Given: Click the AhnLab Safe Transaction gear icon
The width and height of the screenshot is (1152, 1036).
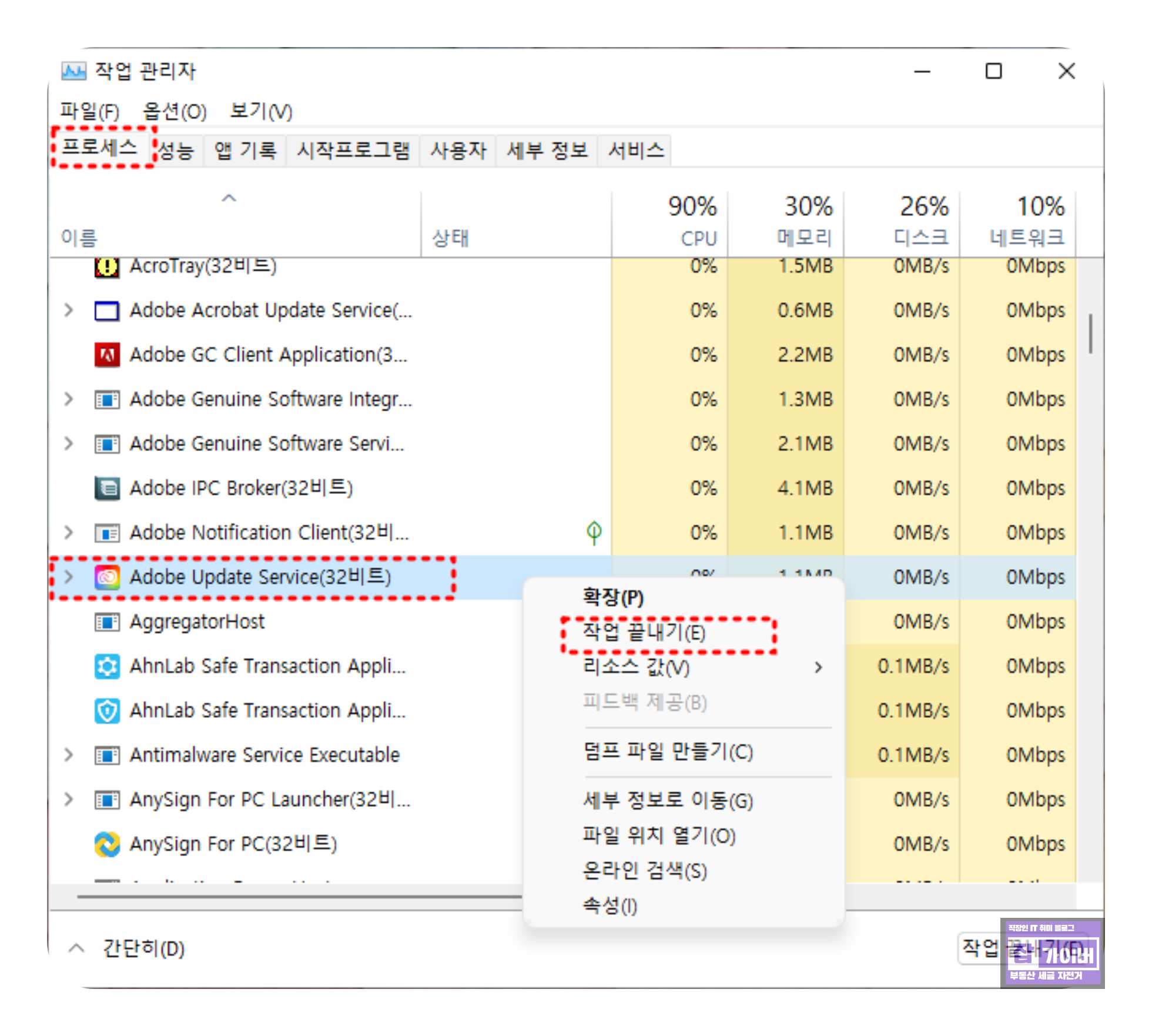Looking at the screenshot, I should pyautogui.click(x=106, y=666).
